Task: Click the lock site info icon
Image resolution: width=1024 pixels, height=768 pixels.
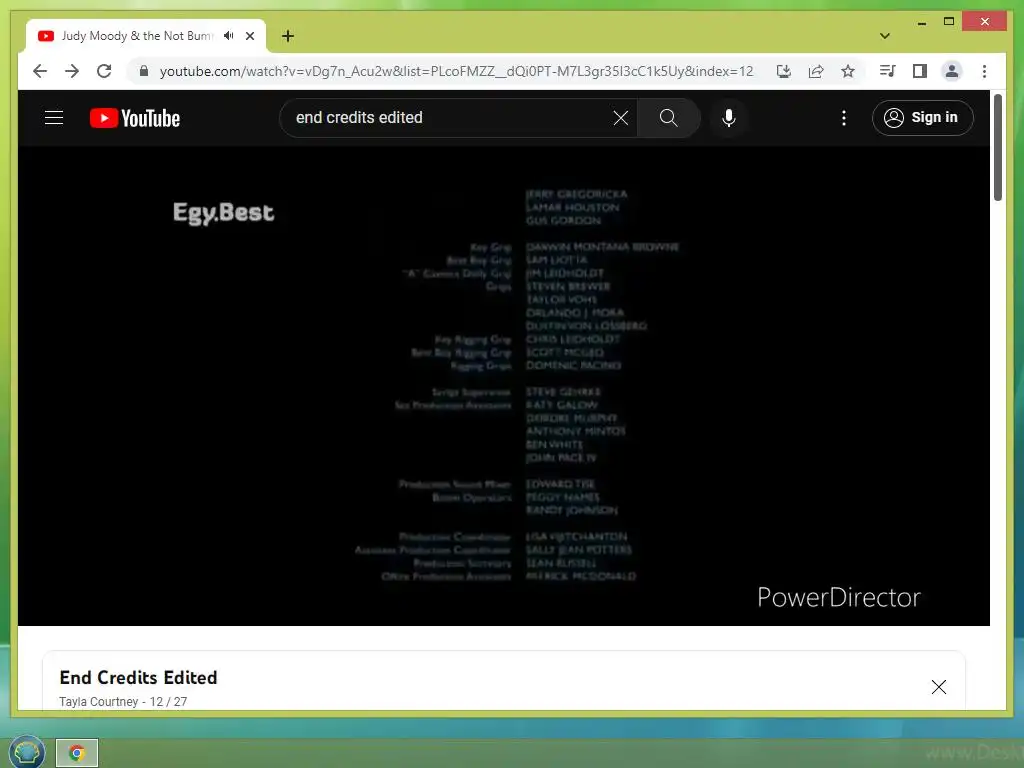Action: (x=144, y=71)
